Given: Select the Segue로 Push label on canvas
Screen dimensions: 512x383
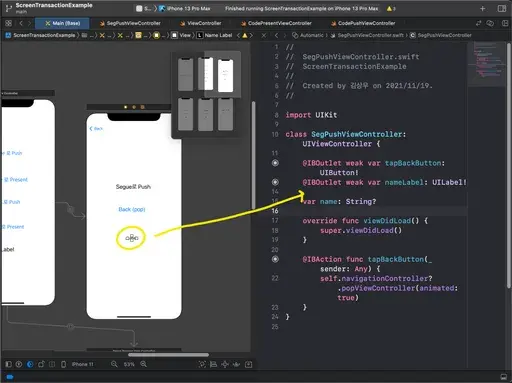Looking at the screenshot, I should (133, 187).
